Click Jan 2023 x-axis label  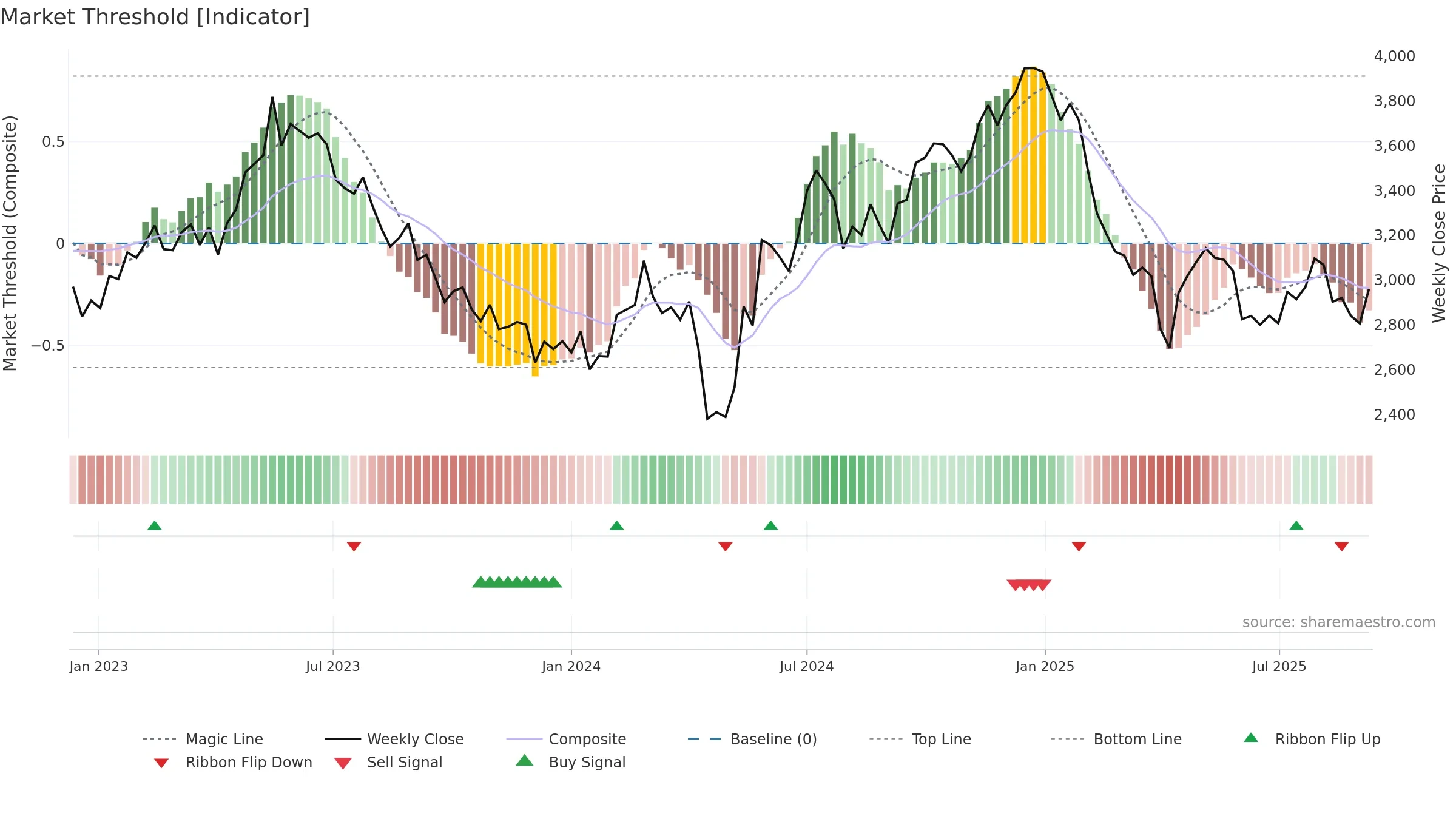coord(99,666)
